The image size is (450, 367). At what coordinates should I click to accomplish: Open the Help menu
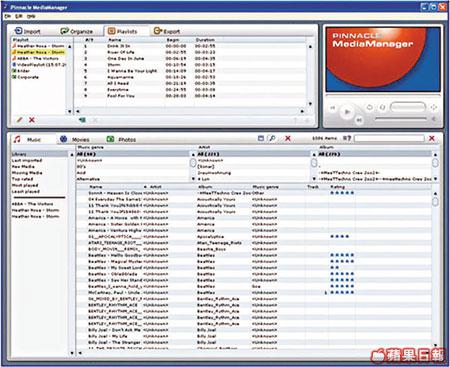coord(31,16)
